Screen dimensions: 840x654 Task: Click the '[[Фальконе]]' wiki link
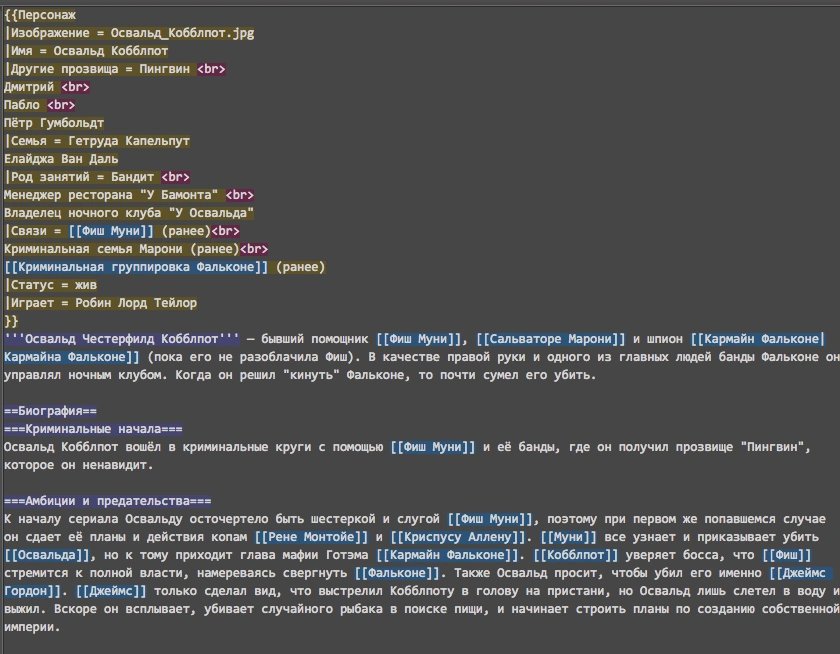click(397, 573)
